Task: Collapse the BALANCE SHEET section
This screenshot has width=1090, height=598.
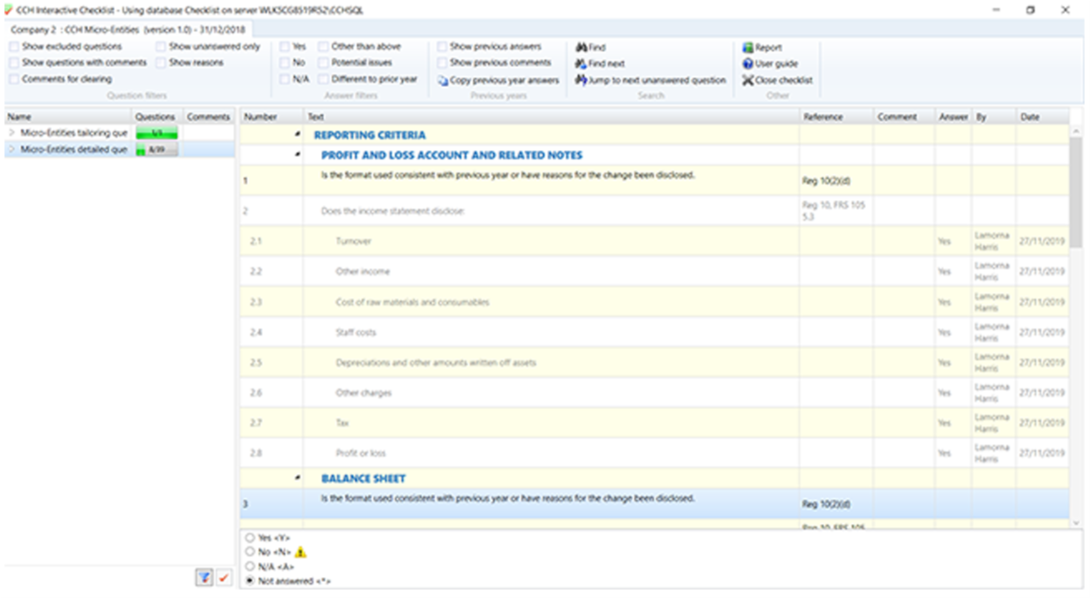Action: pos(297,478)
